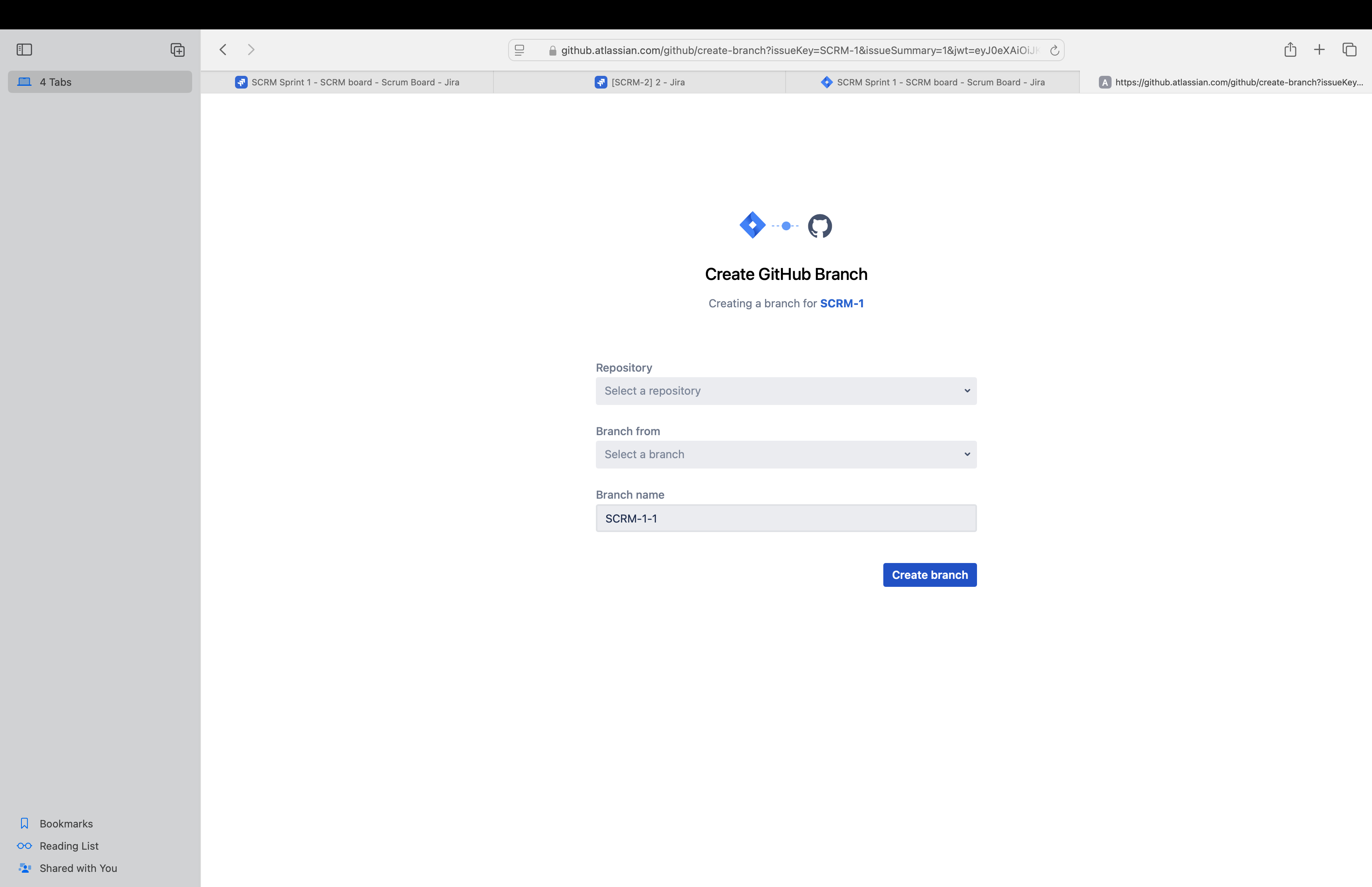Click the Branch name input field

point(785,518)
